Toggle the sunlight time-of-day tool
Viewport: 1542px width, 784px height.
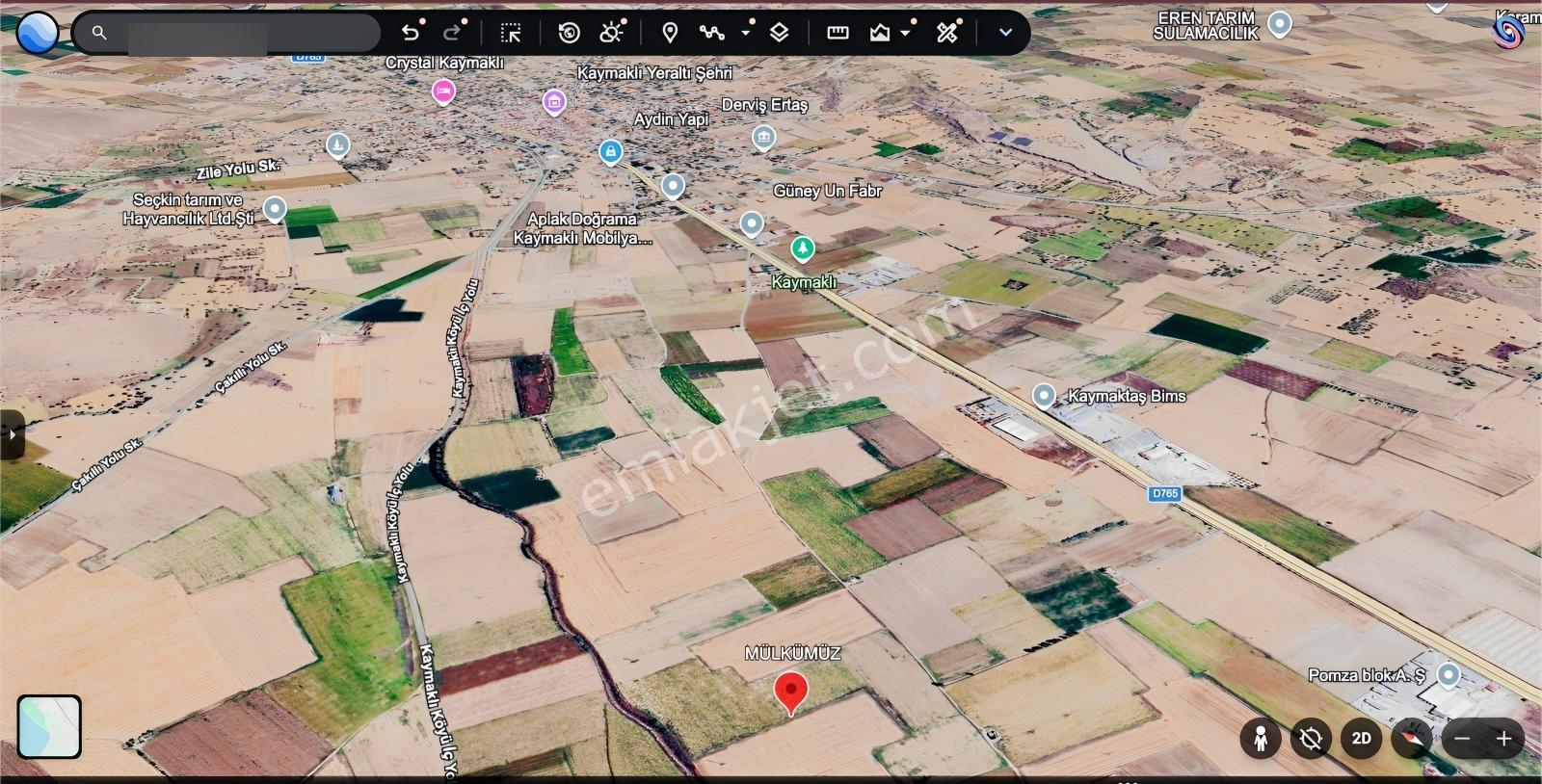pos(611,33)
